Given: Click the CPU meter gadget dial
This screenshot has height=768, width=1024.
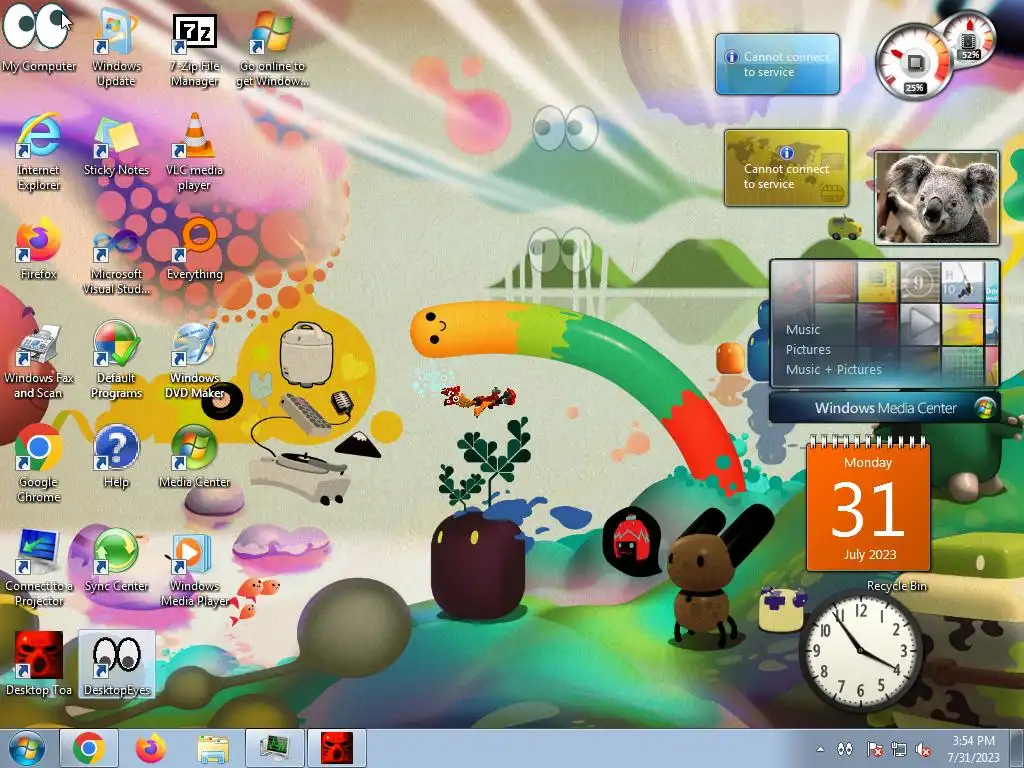Looking at the screenshot, I should click(x=914, y=63).
